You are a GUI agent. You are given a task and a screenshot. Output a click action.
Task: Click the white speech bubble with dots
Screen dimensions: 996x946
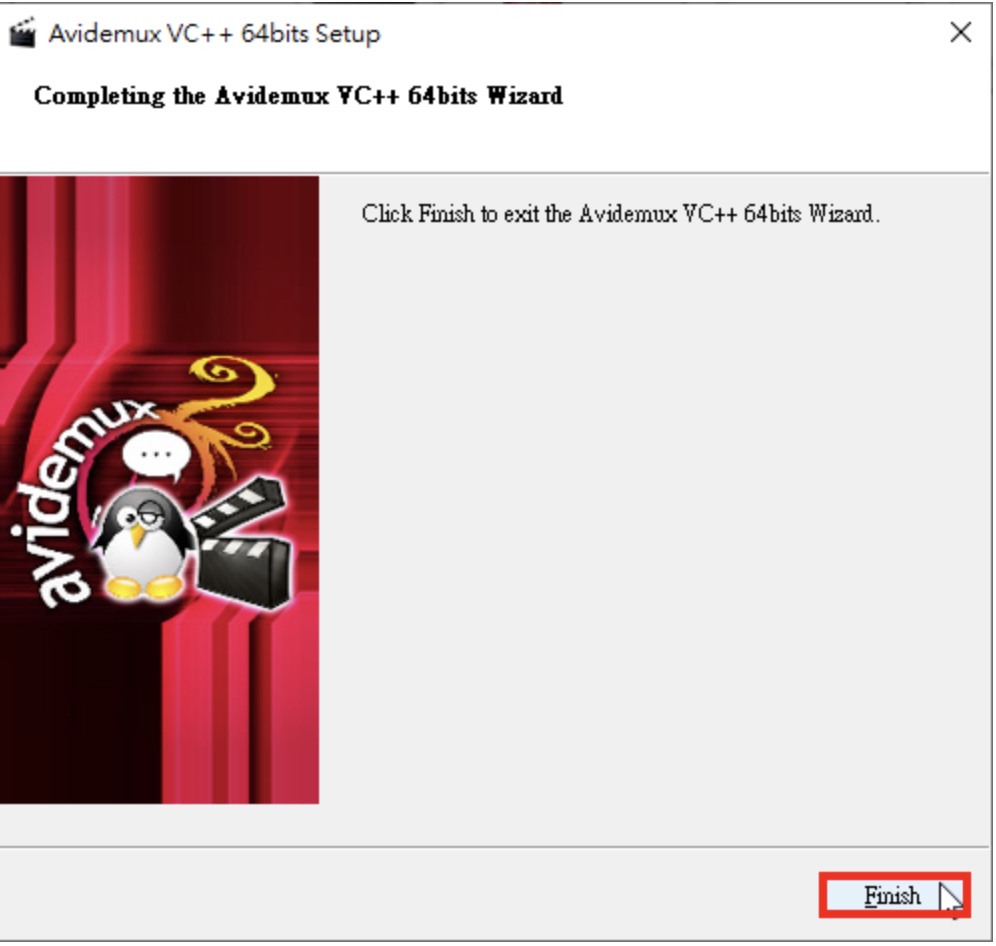tap(156, 456)
